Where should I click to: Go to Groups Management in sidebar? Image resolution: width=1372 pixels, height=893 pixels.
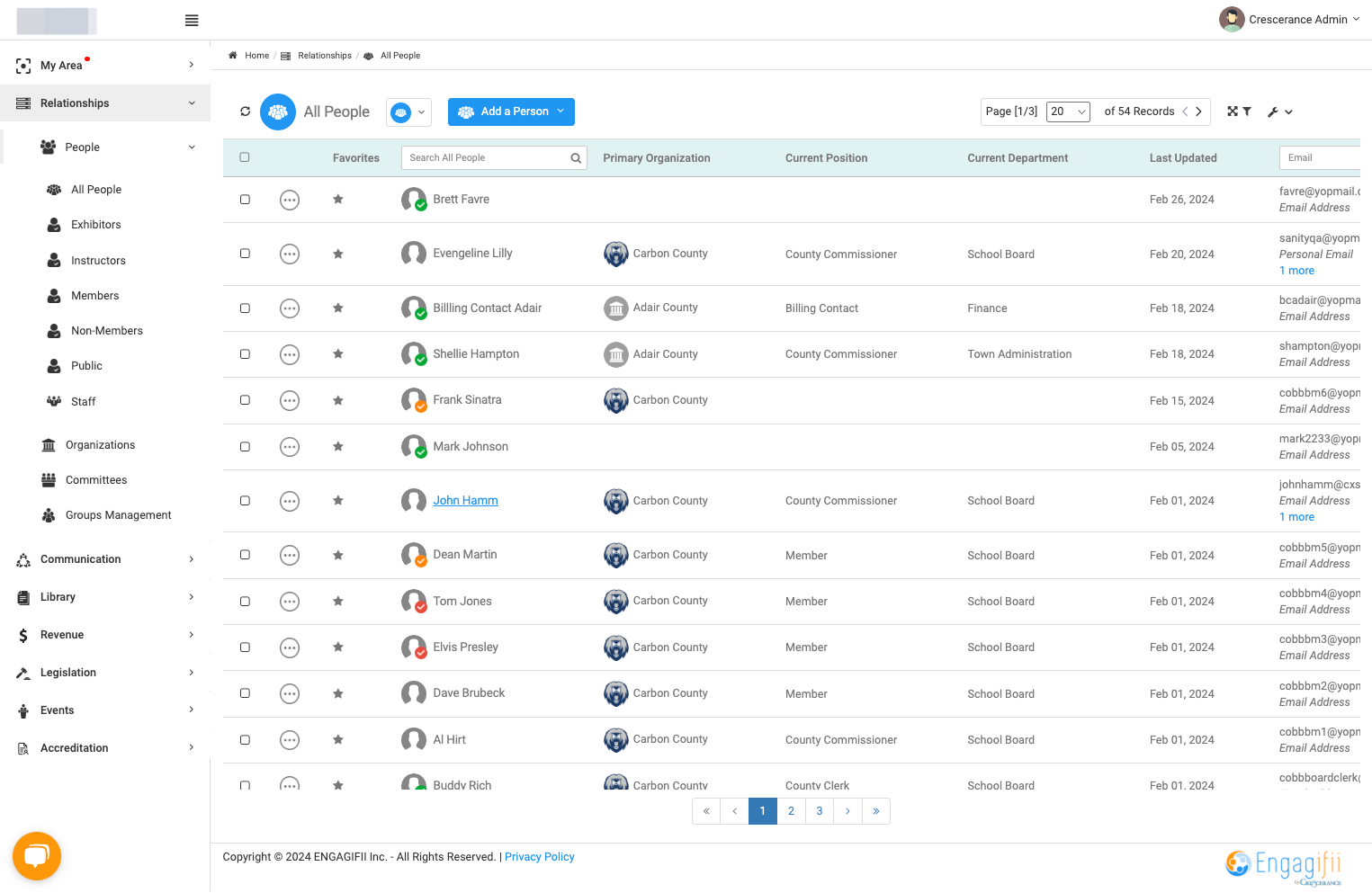point(118,515)
